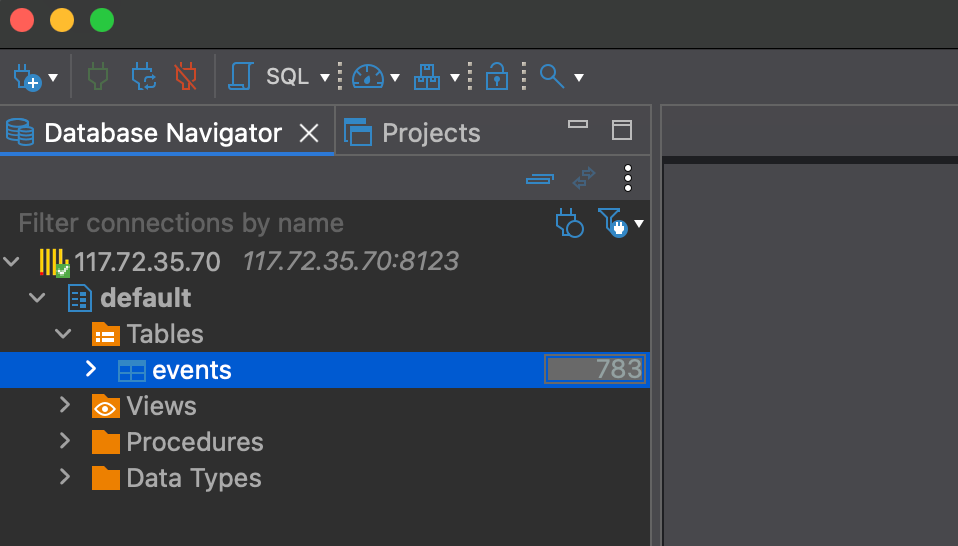This screenshot has height=546, width=958.
Task: Click the Data Types folder icon
Action: [x=106, y=478]
